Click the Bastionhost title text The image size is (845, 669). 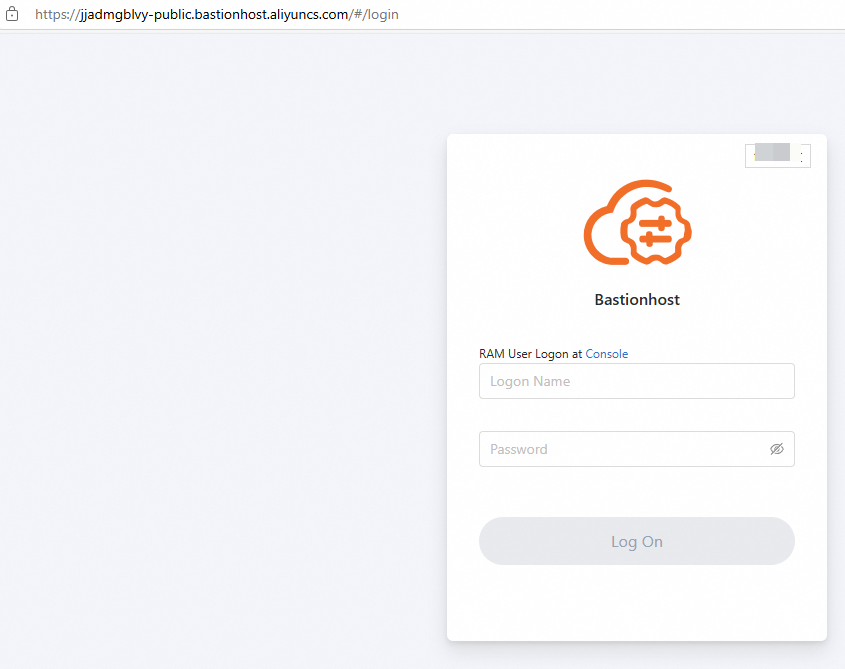(x=636, y=300)
